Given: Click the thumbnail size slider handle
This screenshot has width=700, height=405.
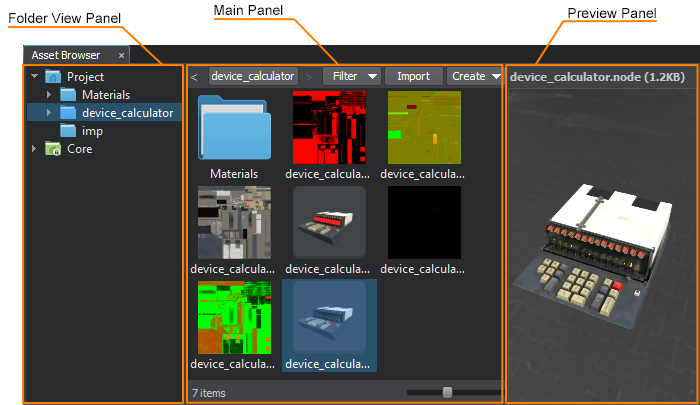Looking at the screenshot, I should pos(447,392).
